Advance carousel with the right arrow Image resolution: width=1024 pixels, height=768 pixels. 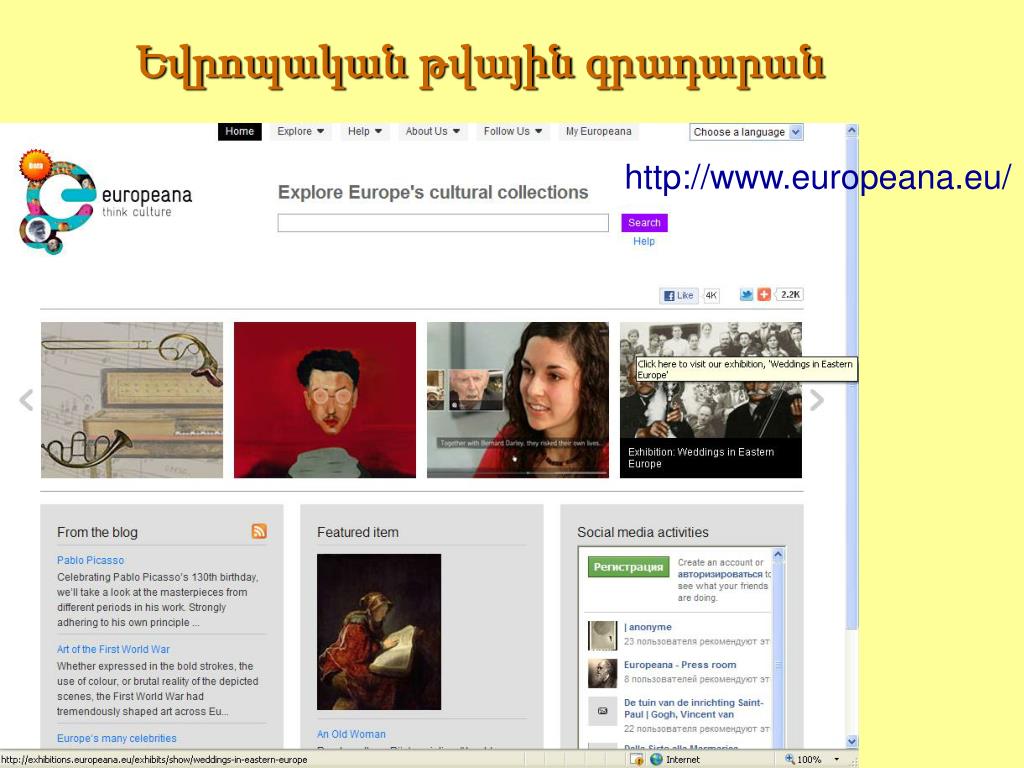pos(816,400)
